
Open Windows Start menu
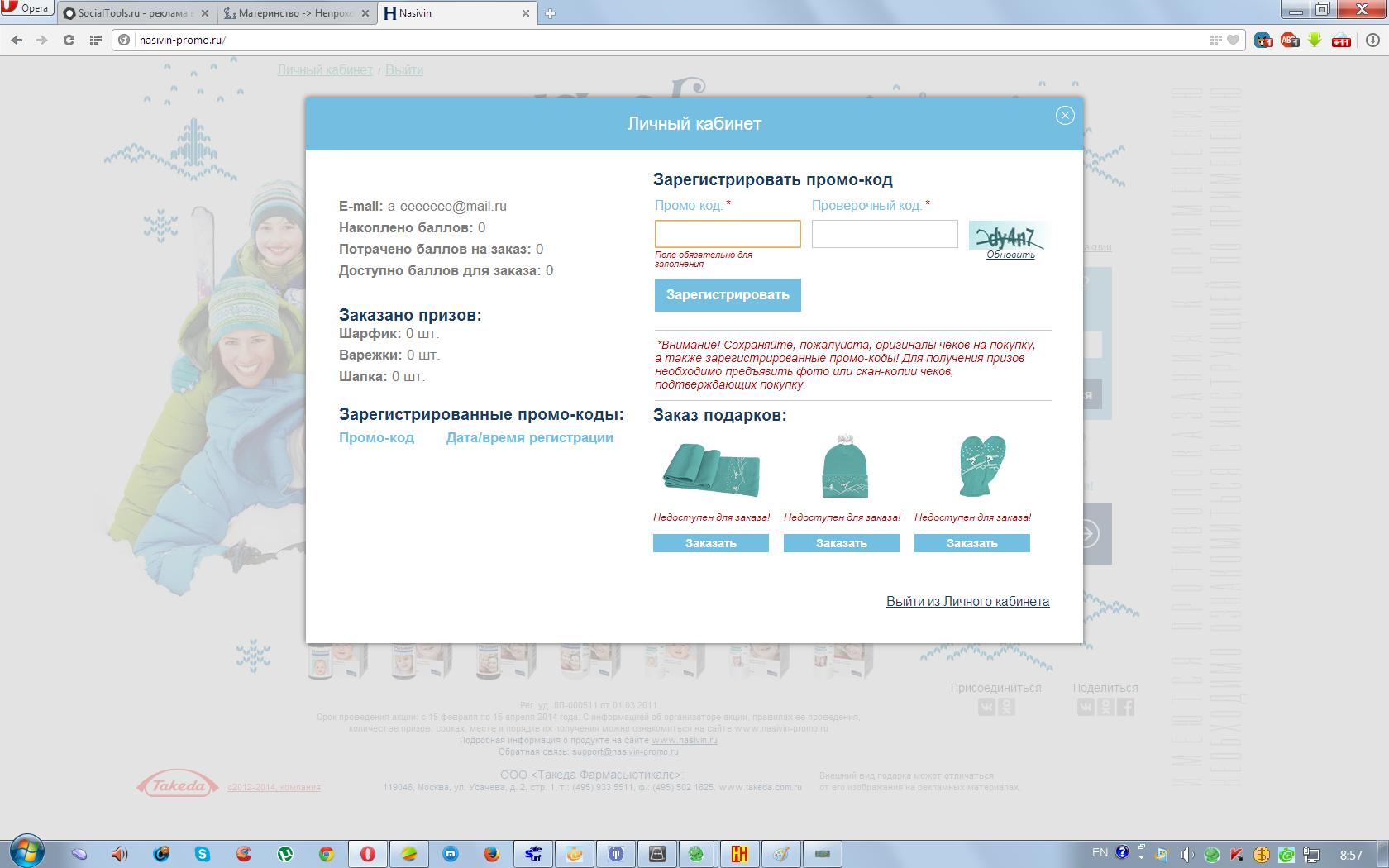point(26,852)
